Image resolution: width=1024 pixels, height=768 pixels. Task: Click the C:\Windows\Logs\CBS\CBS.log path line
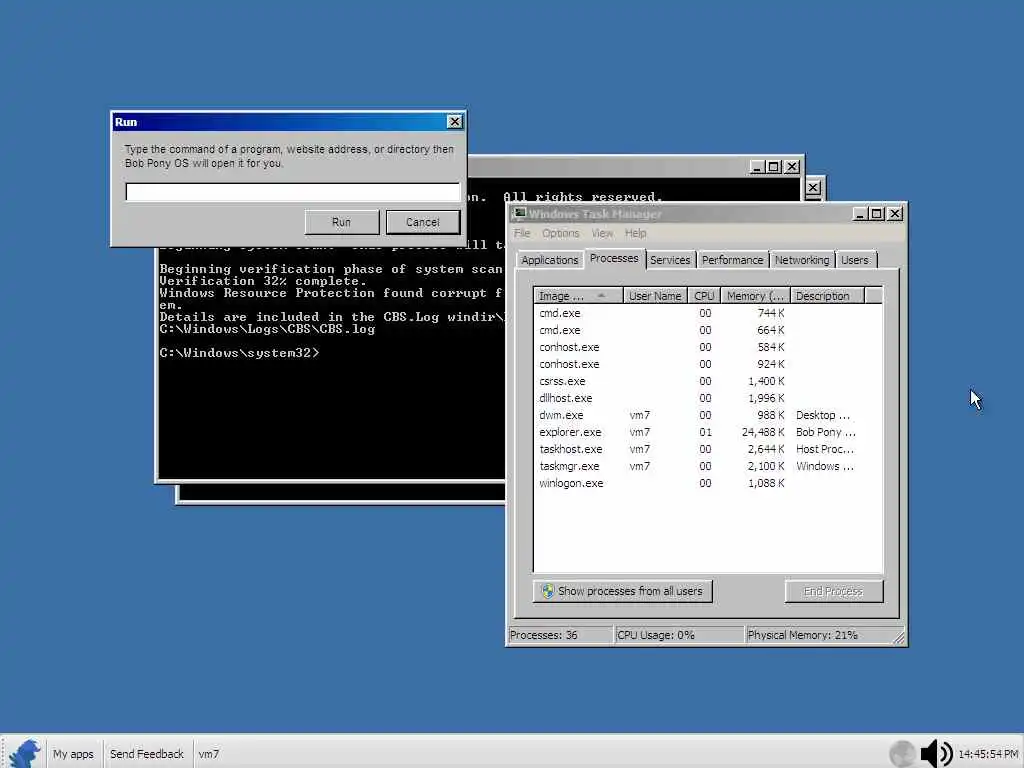[x=267, y=328]
